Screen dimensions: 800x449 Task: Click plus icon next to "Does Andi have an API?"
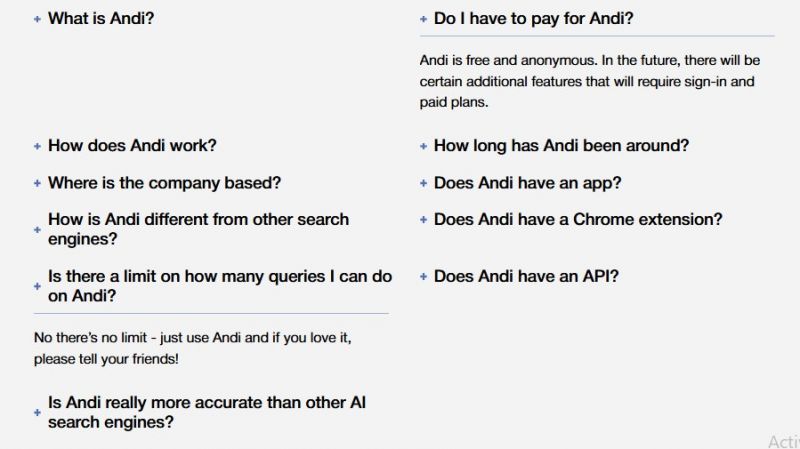click(x=423, y=277)
